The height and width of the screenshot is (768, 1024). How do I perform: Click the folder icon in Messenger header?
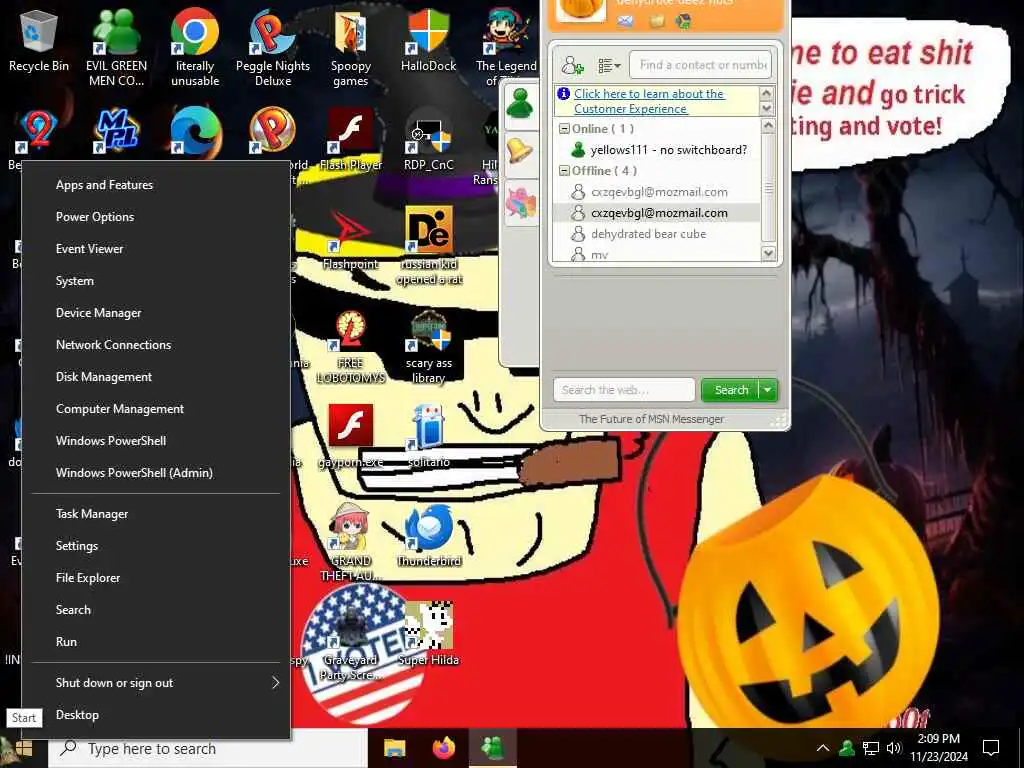[x=656, y=21]
